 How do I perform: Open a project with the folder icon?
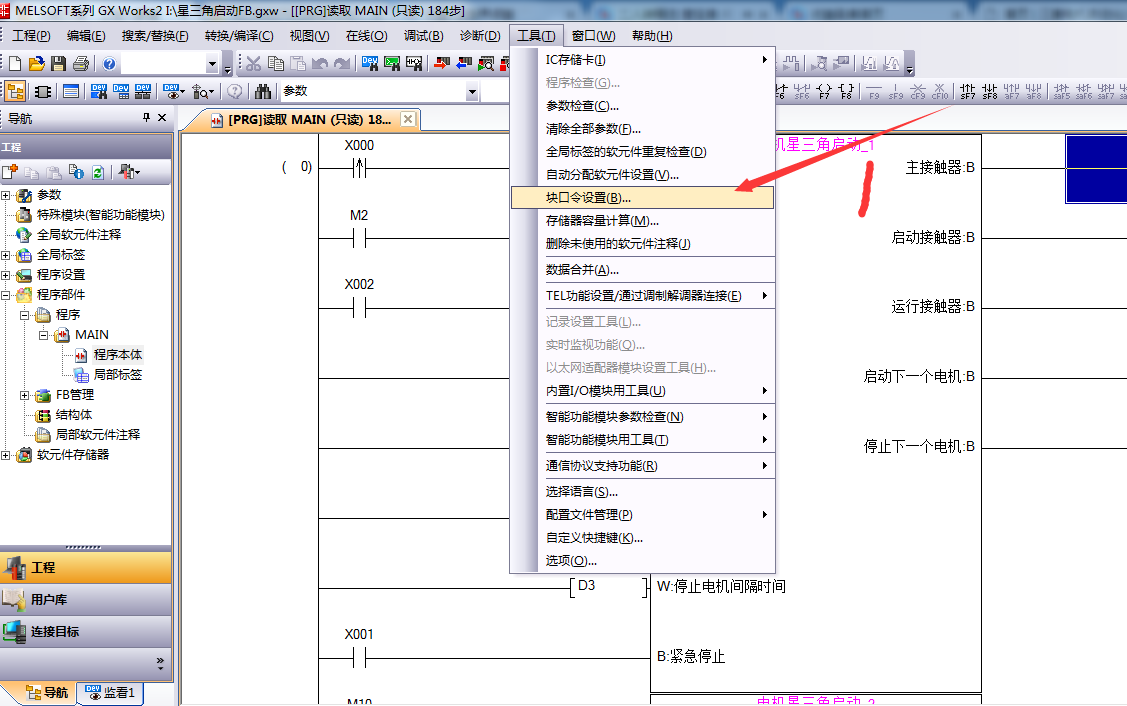(x=37, y=64)
